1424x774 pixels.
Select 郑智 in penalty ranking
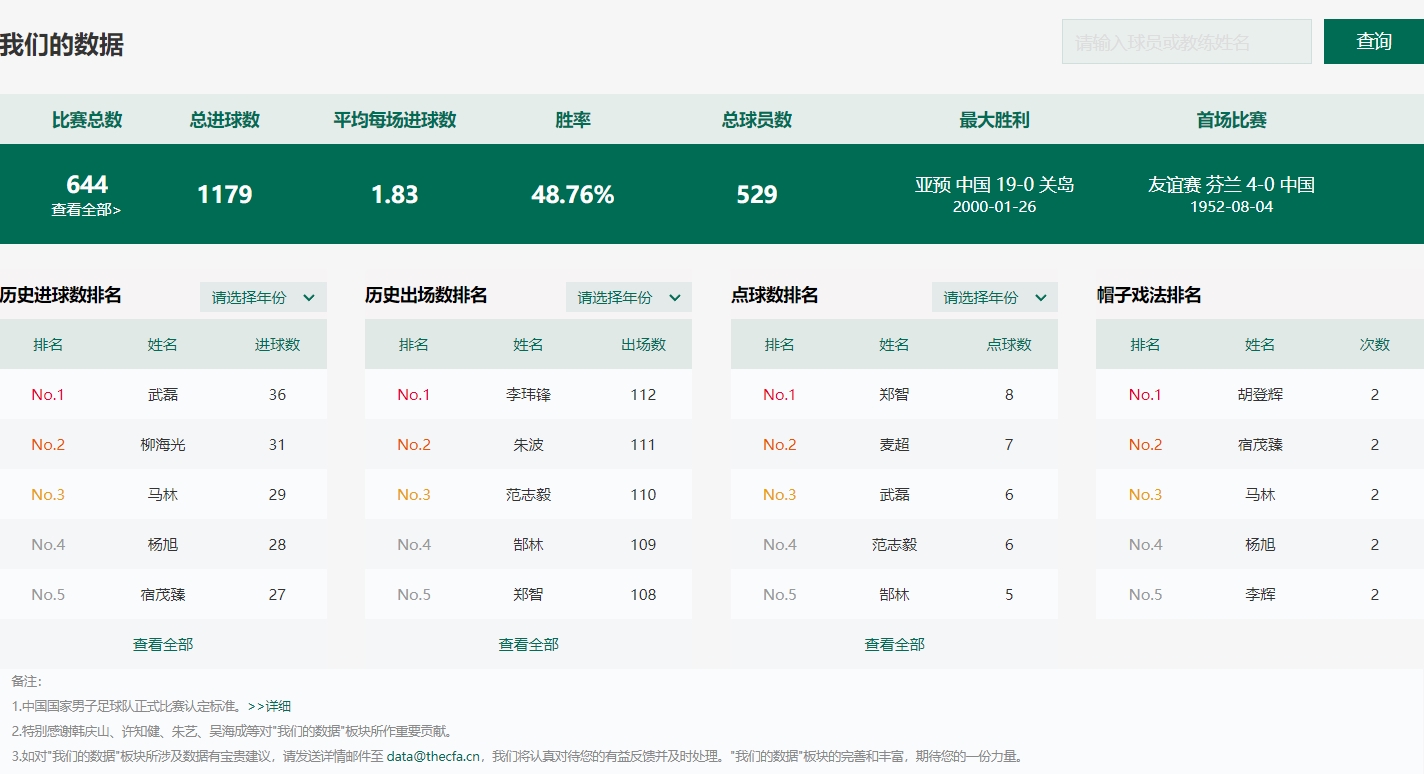[895, 395]
